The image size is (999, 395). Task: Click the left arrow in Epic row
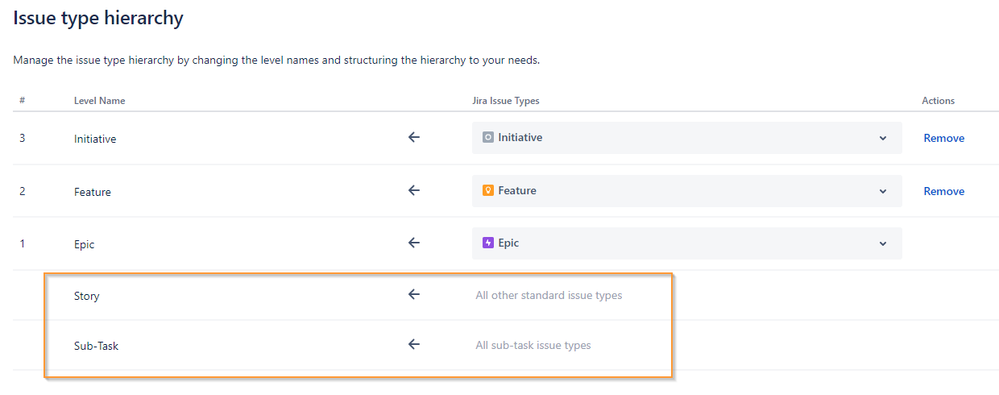pyautogui.click(x=414, y=243)
